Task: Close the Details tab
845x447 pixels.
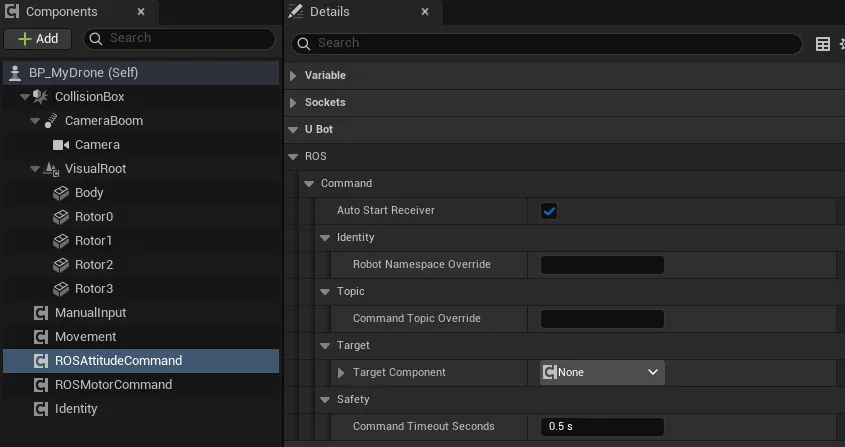Action: 425,11
